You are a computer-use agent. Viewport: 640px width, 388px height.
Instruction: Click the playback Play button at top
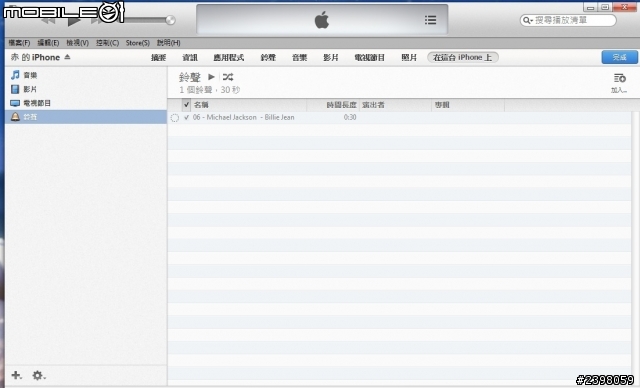click(73, 20)
